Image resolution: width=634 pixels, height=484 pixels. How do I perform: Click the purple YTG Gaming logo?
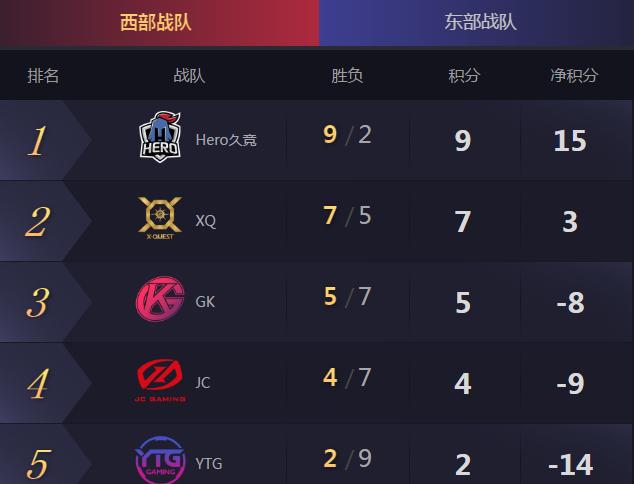click(x=160, y=460)
